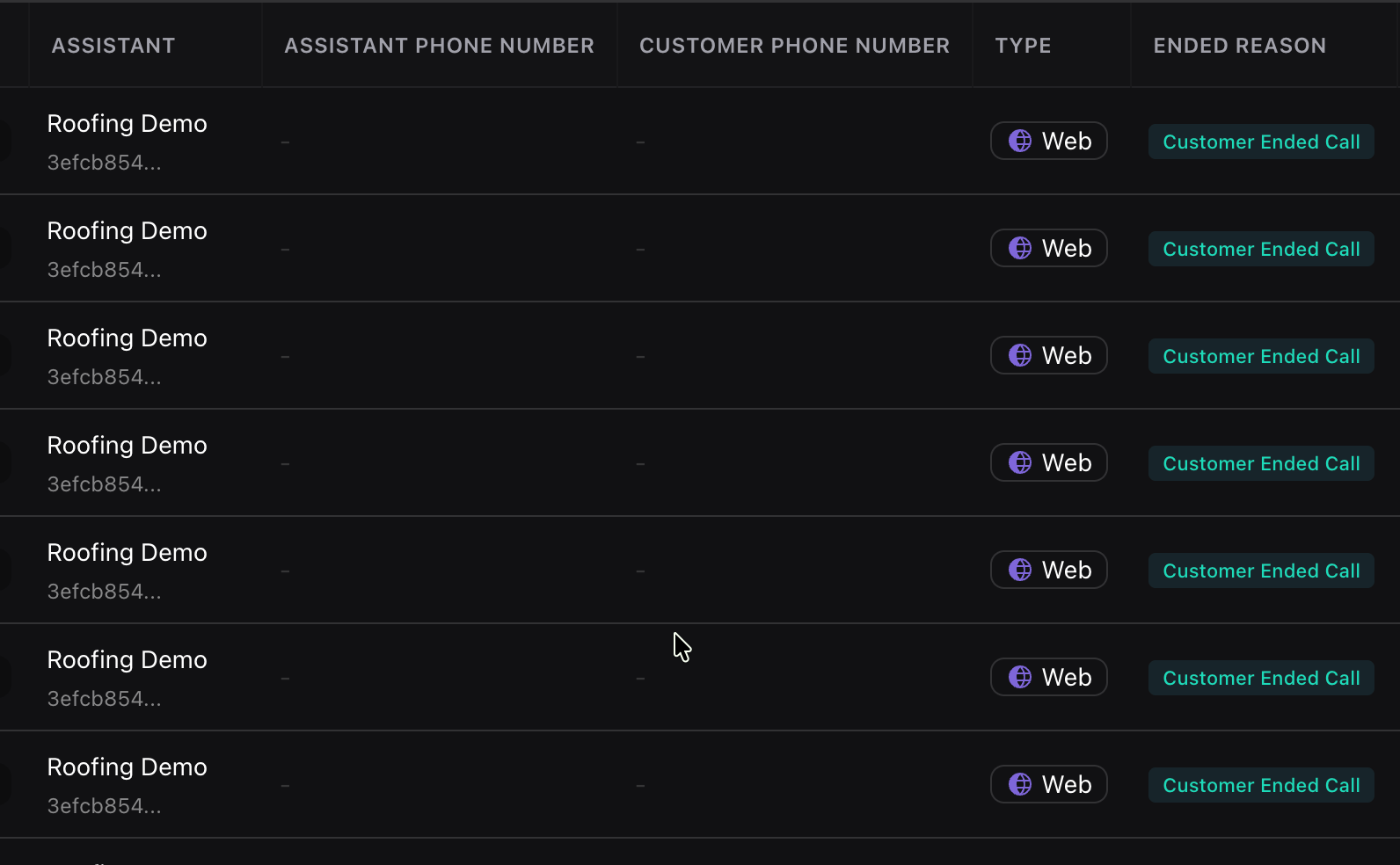Click the 3efcb854... ID in the fifth row
Image resolution: width=1400 pixels, height=865 pixels.
pos(105,592)
